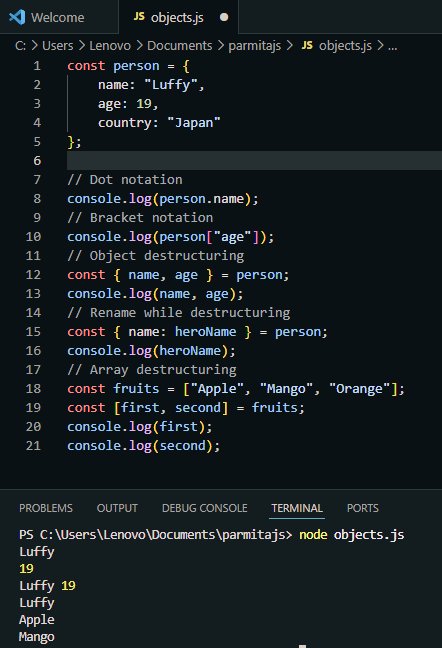Click heroName in the line 15 declaration
The width and height of the screenshot is (442, 648).
point(205,332)
